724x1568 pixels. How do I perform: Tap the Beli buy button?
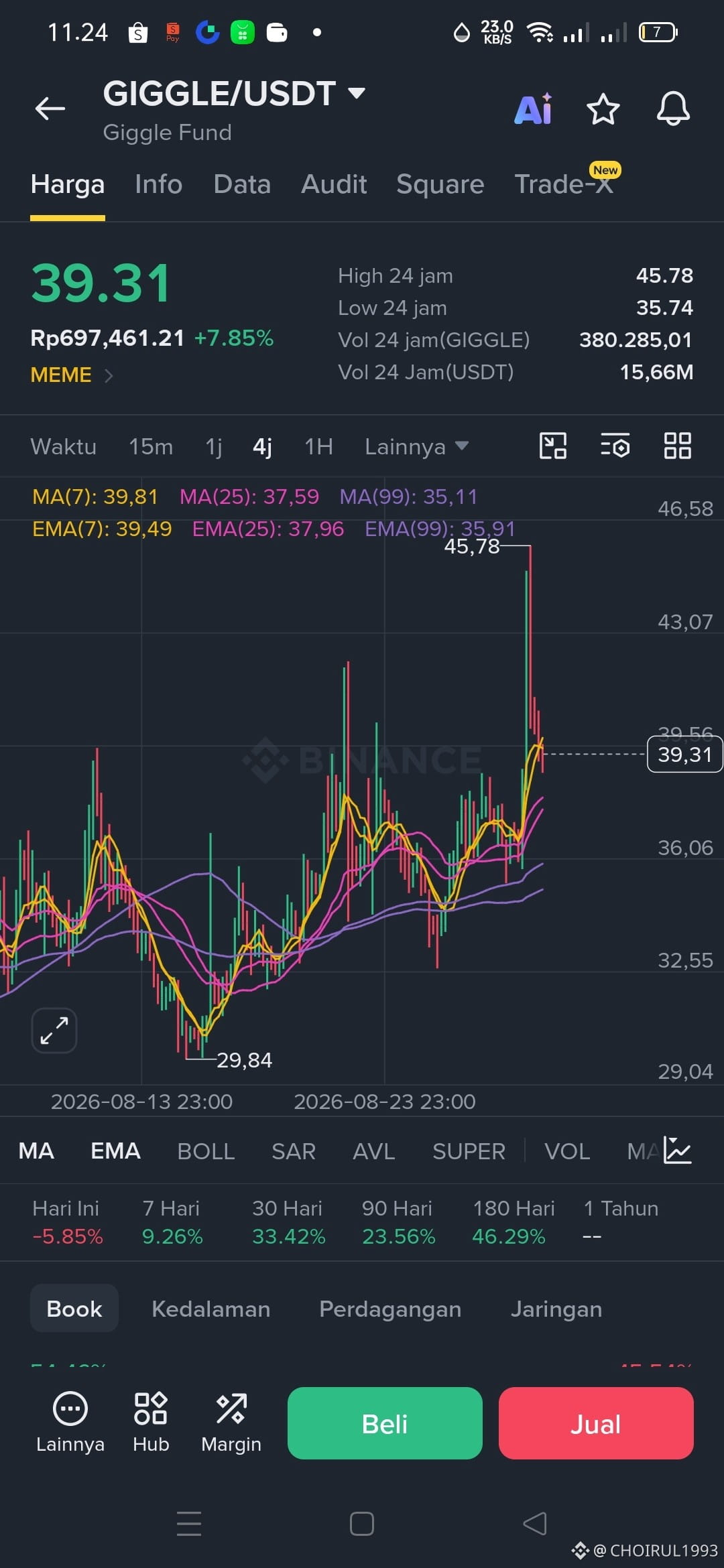coord(385,1423)
